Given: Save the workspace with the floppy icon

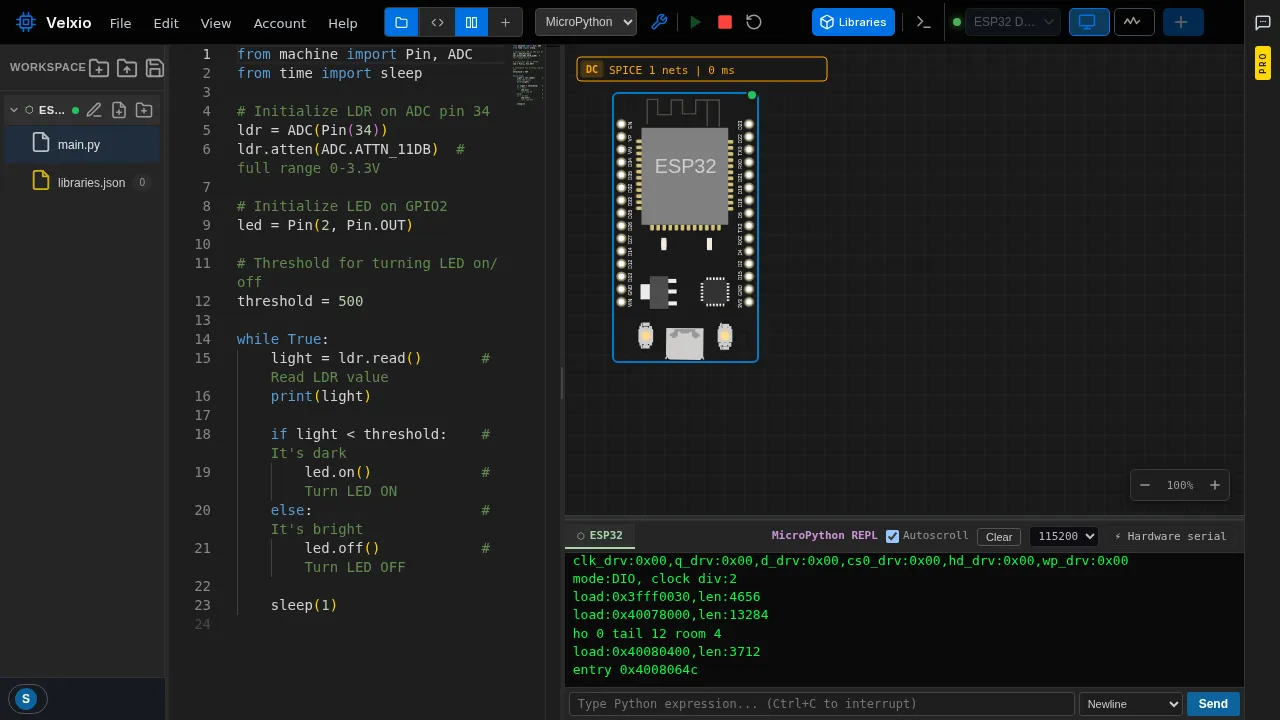Looking at the screenshot, I should [155, 68].
